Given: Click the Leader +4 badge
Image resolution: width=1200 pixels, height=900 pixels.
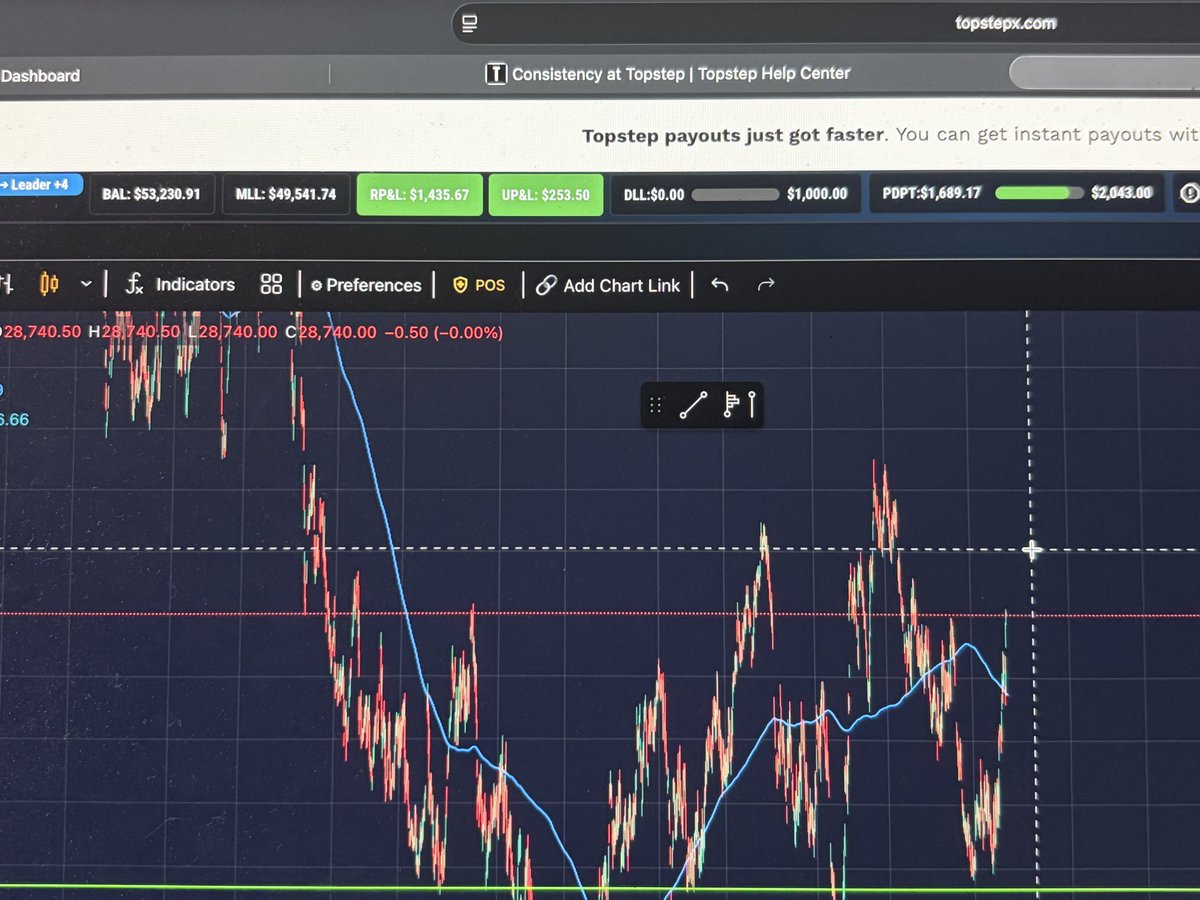Looking at the screenshot, I should pyautogui.click(x=40, y=185).
